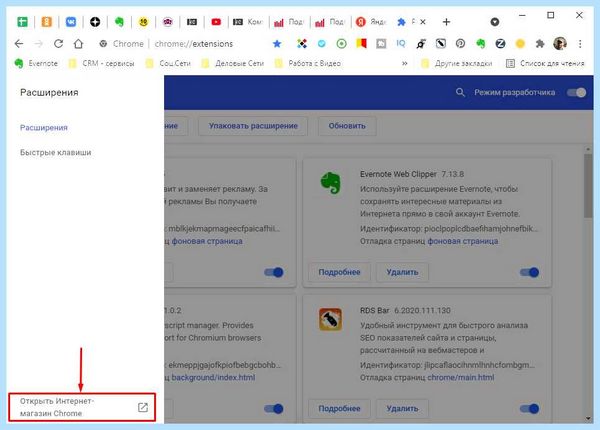Open the Evernote elephant browser tab

pyautogui.click(x=119, y=22)
